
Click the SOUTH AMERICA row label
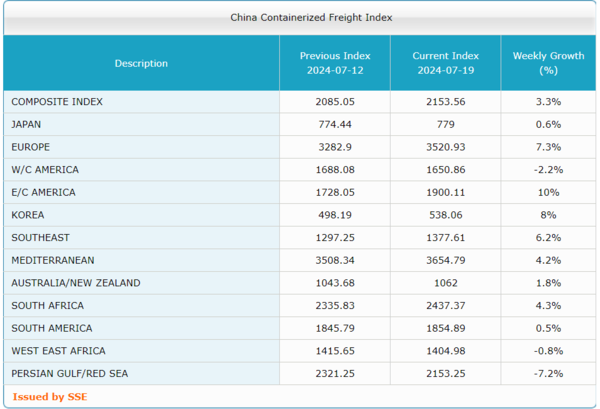click(52, 328)
